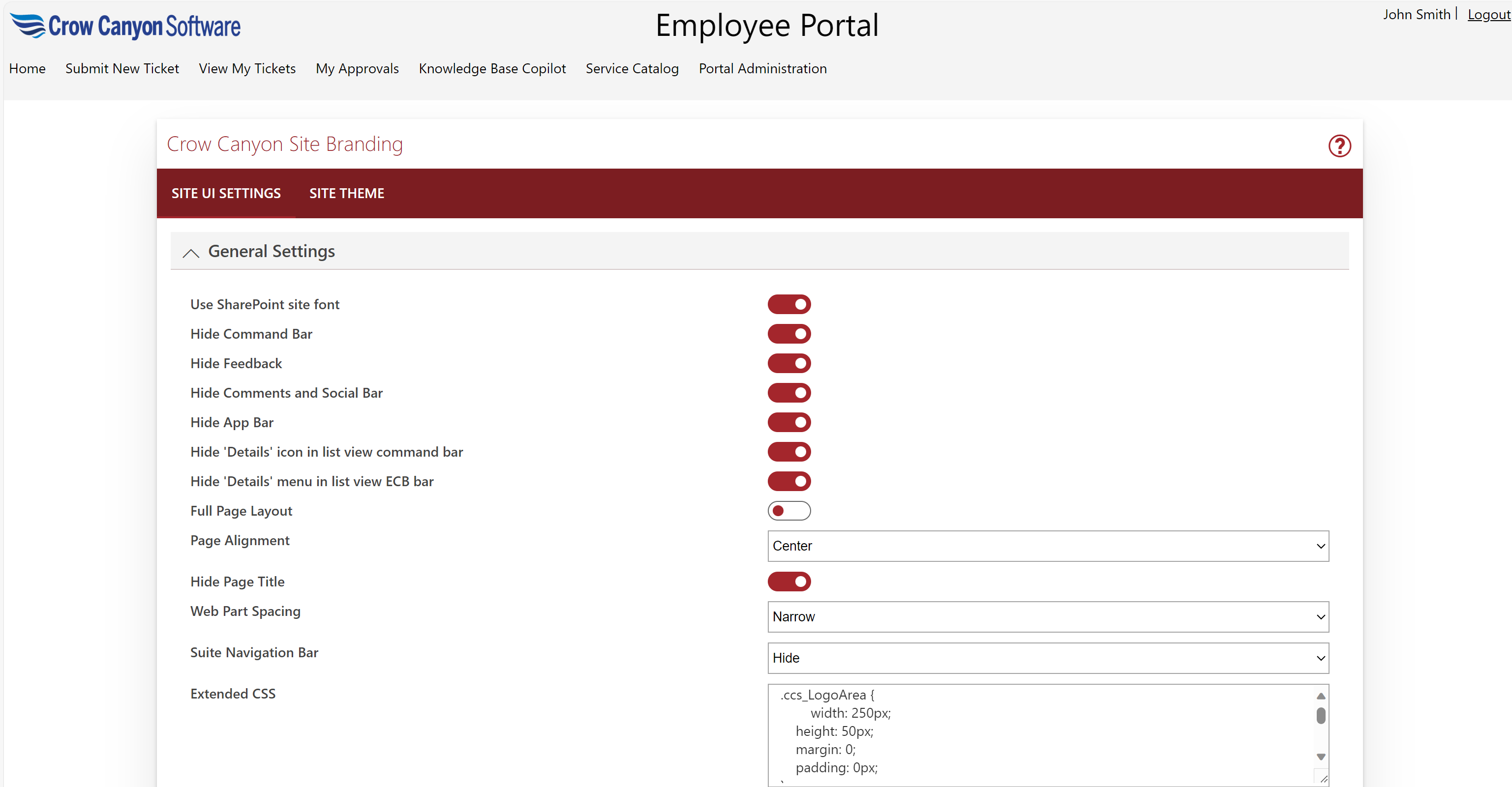Select the SITE UI SETTINGS tab
Image resolution: width=1512 pixels, height=787 pixels.
(226, 194)
